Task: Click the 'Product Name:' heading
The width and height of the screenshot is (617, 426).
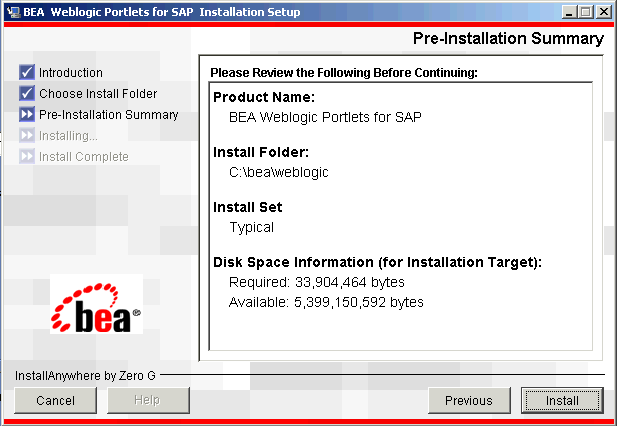Action: coord(264,97)
